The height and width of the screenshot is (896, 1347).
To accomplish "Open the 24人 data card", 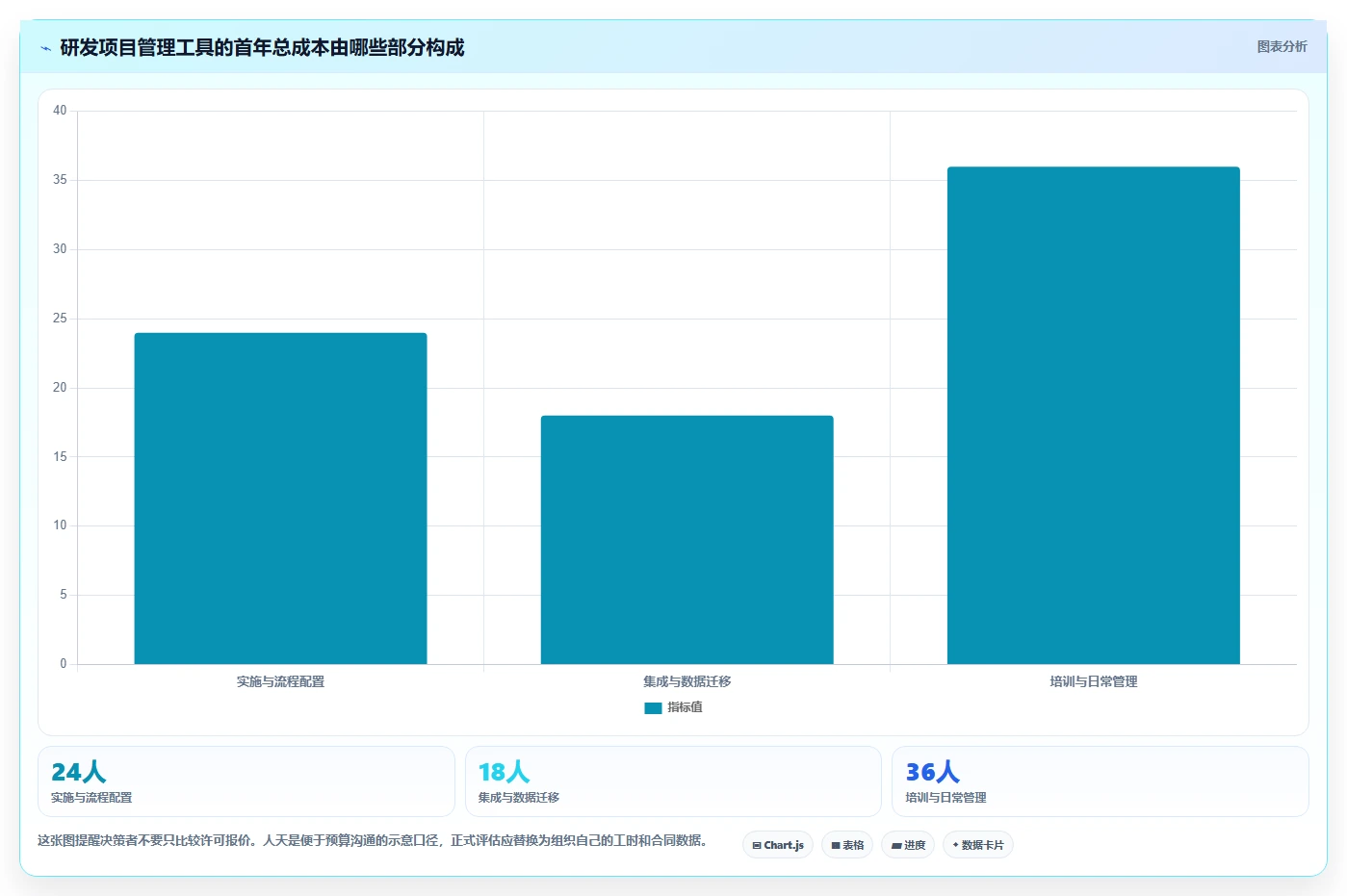I will 246,781.
